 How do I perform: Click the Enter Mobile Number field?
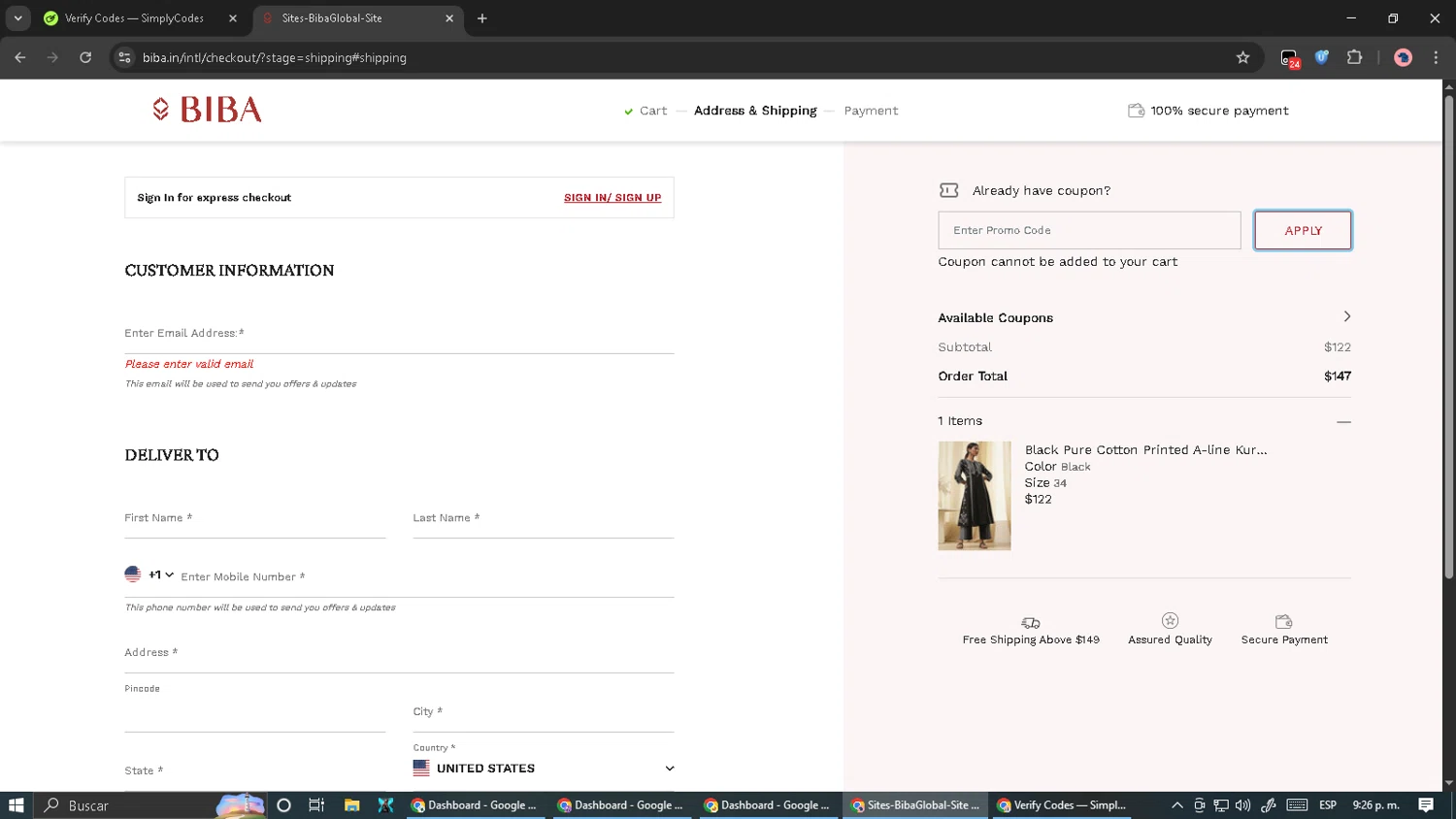[x=427, y=577]
